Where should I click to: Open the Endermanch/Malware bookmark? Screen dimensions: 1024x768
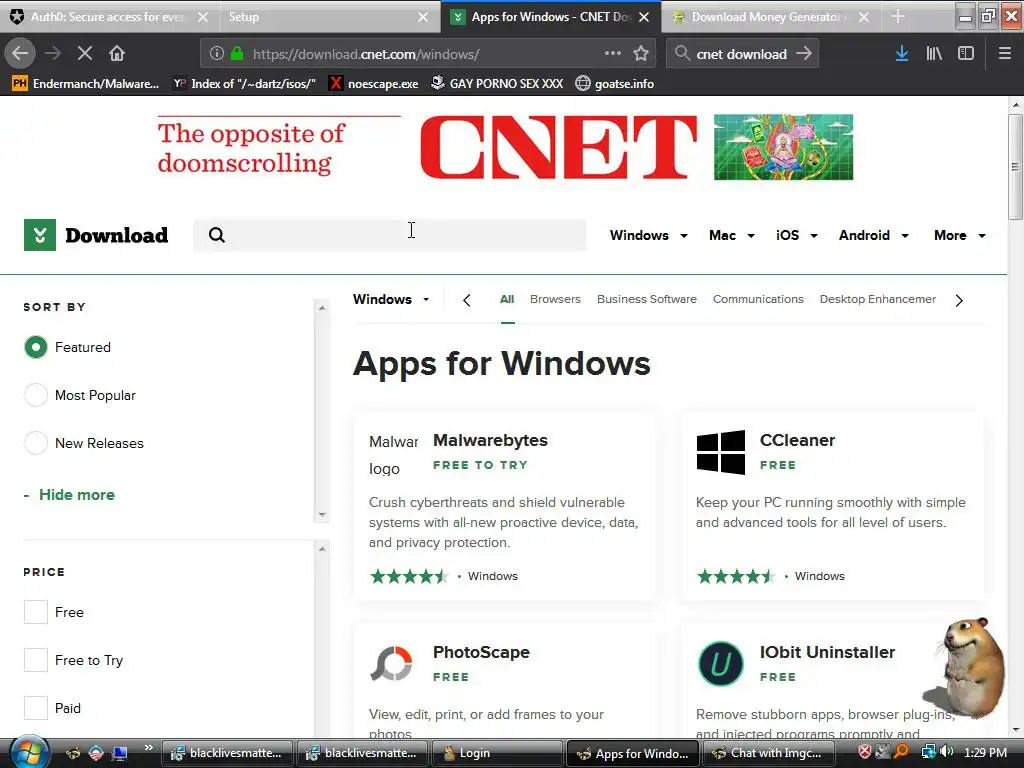coord(86,84)
